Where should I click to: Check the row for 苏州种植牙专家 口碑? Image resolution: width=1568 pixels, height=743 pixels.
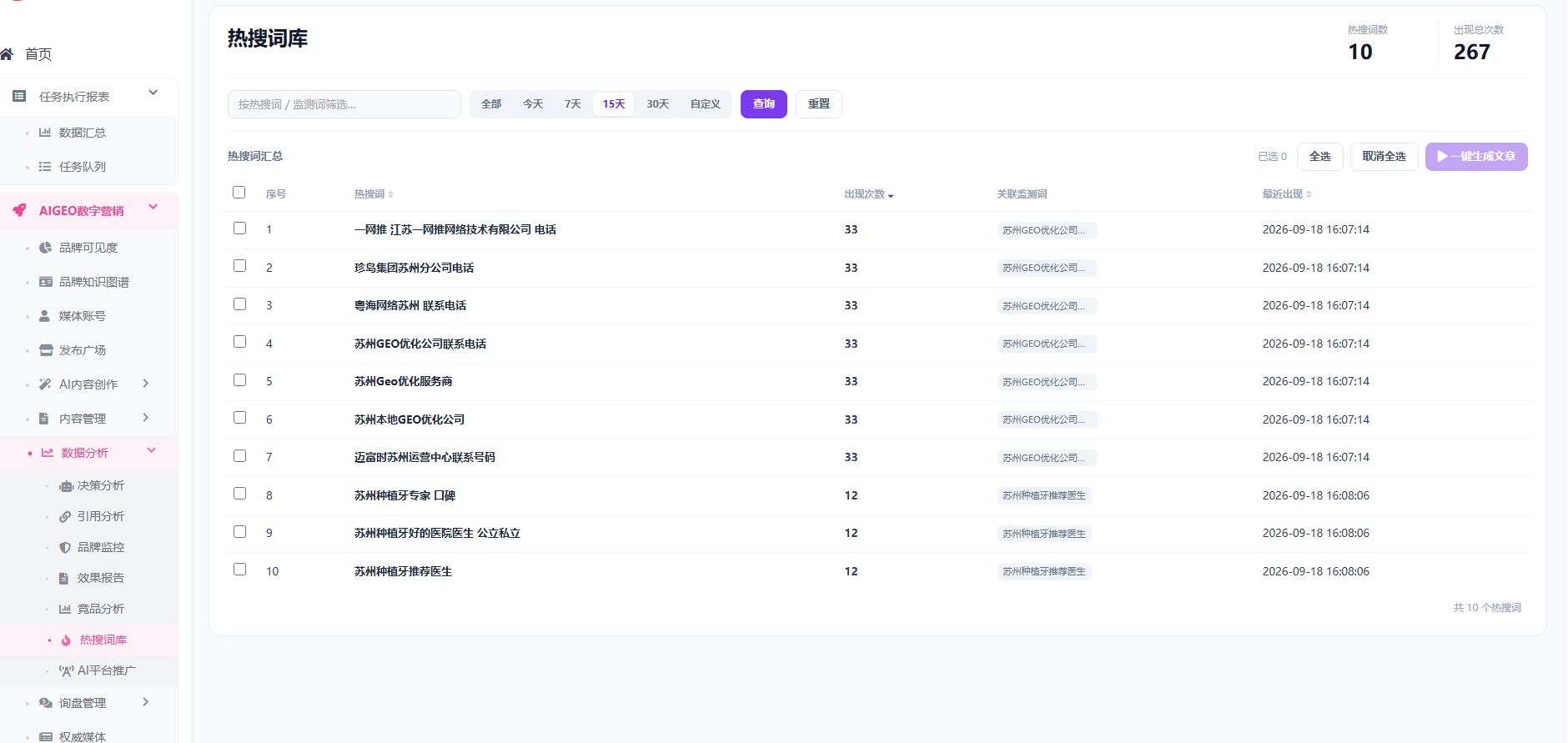point(240,494)
